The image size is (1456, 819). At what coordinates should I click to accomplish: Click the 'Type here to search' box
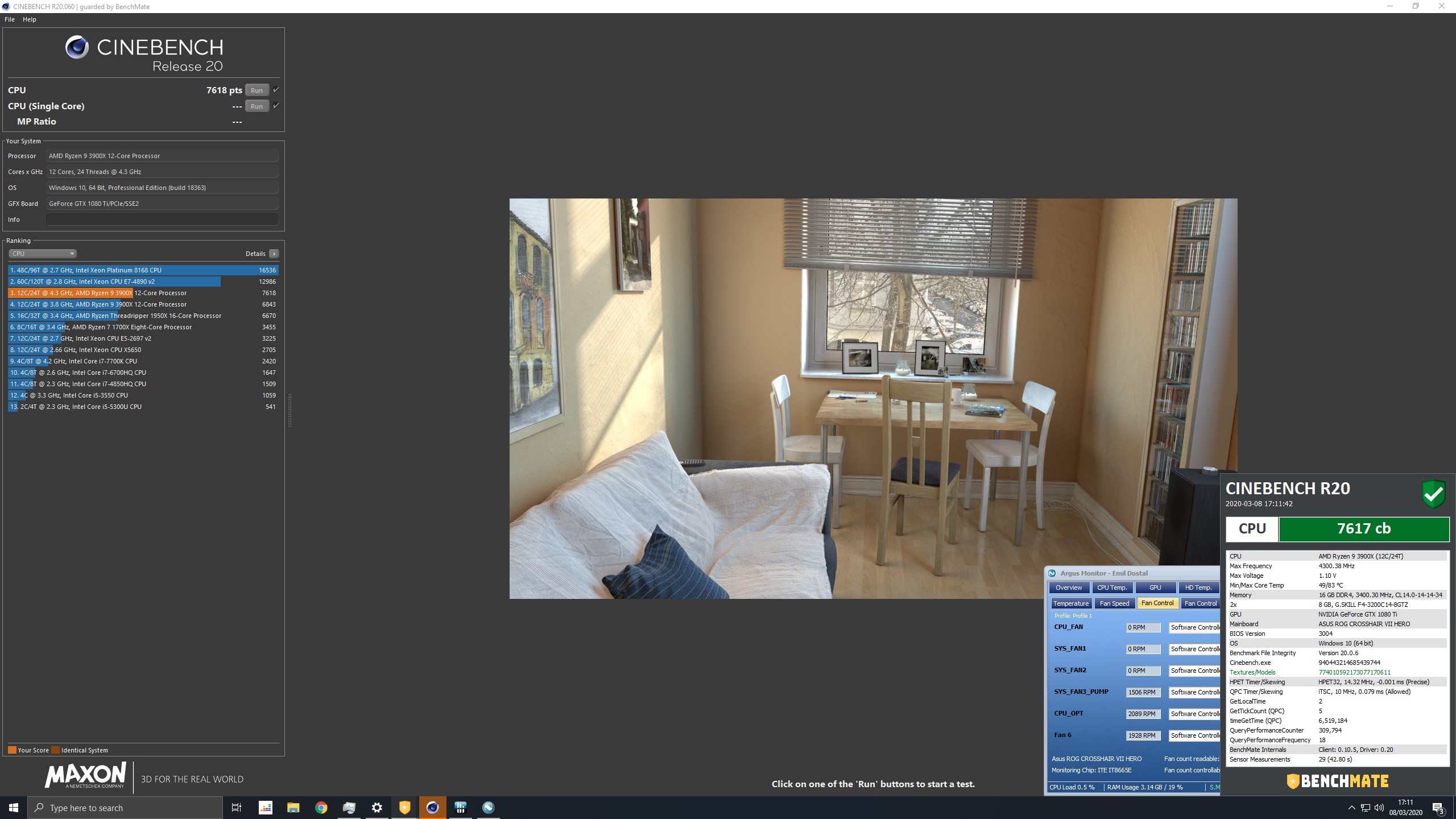click(126, 808)
